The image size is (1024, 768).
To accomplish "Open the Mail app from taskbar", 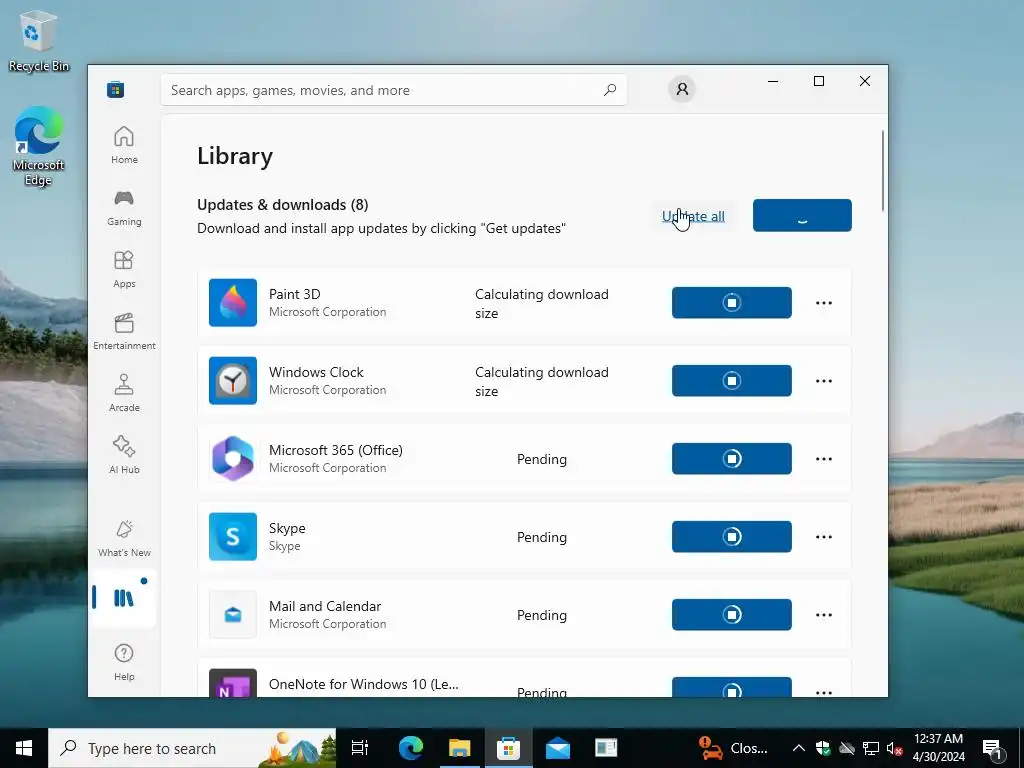I will (558, 748).
